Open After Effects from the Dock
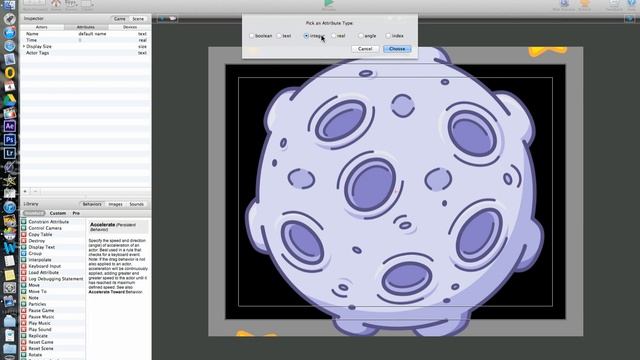640x360 pixels. [10, 126]
